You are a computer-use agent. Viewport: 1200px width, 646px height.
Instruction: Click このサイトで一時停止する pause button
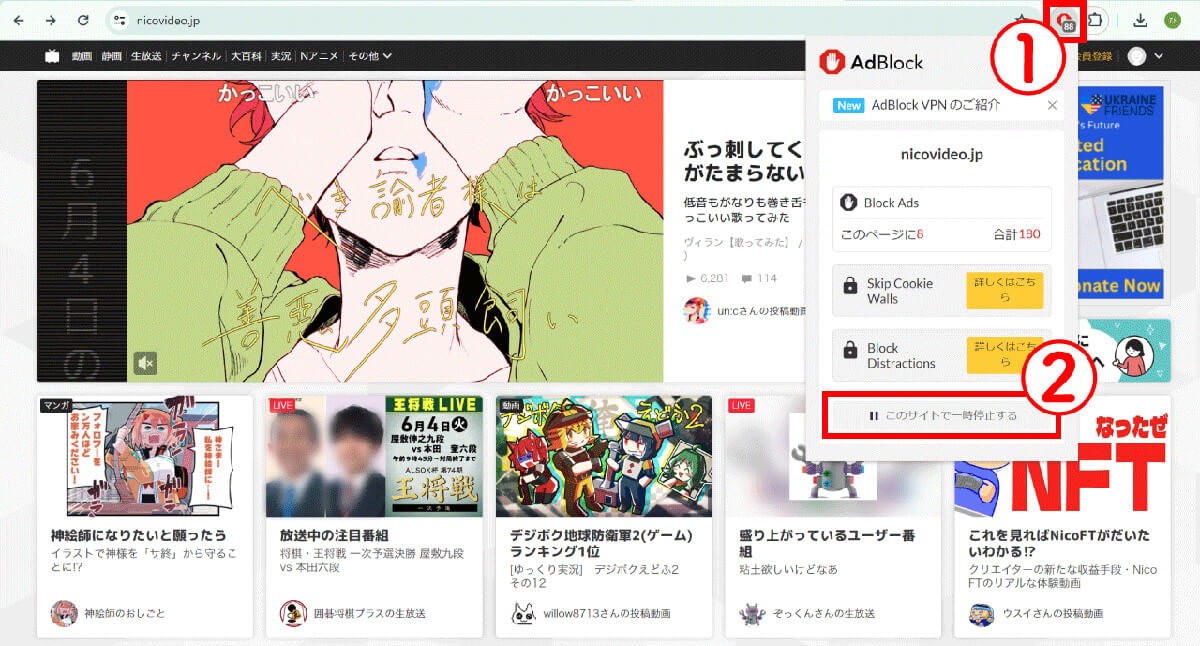pos(940,415)
